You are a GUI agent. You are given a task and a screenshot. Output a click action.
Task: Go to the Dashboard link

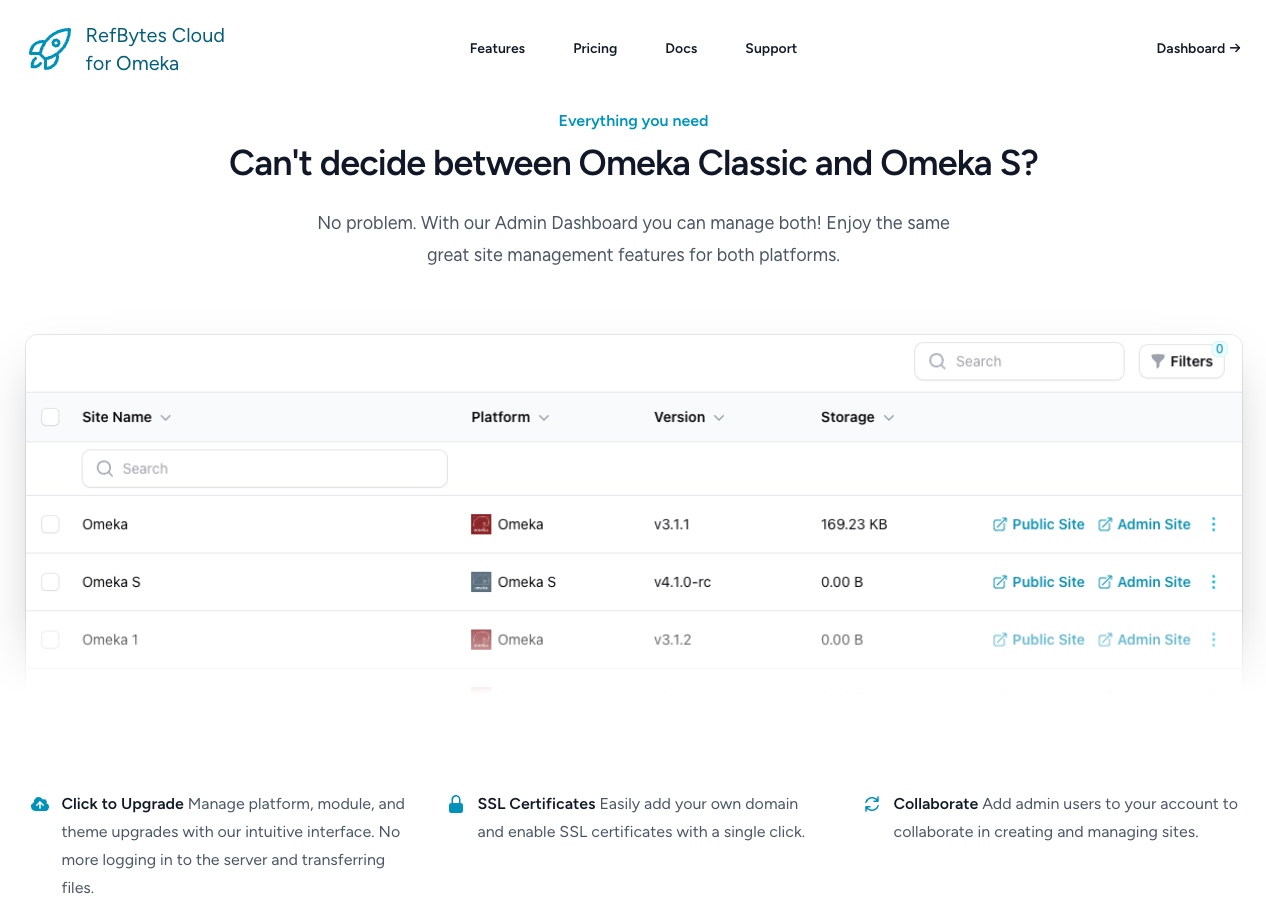(x=1198, y=48)
